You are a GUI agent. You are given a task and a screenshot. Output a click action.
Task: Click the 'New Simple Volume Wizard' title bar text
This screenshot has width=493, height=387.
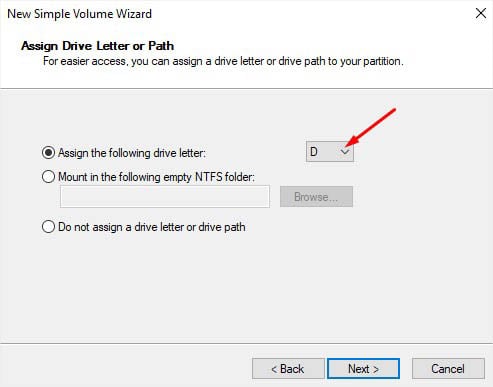(80, 14)
